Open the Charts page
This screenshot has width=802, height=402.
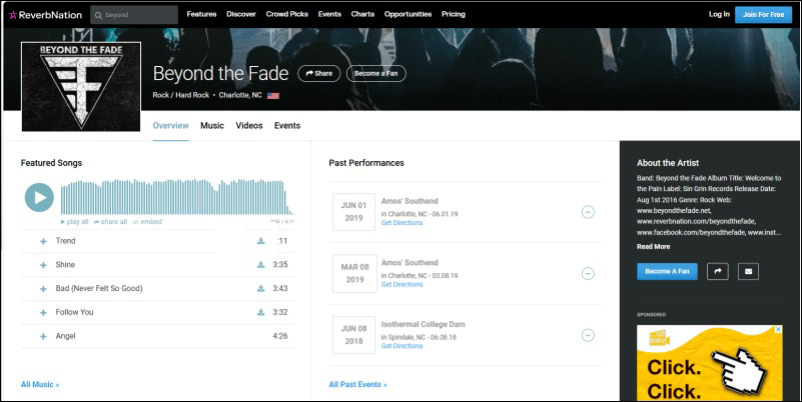363,14
